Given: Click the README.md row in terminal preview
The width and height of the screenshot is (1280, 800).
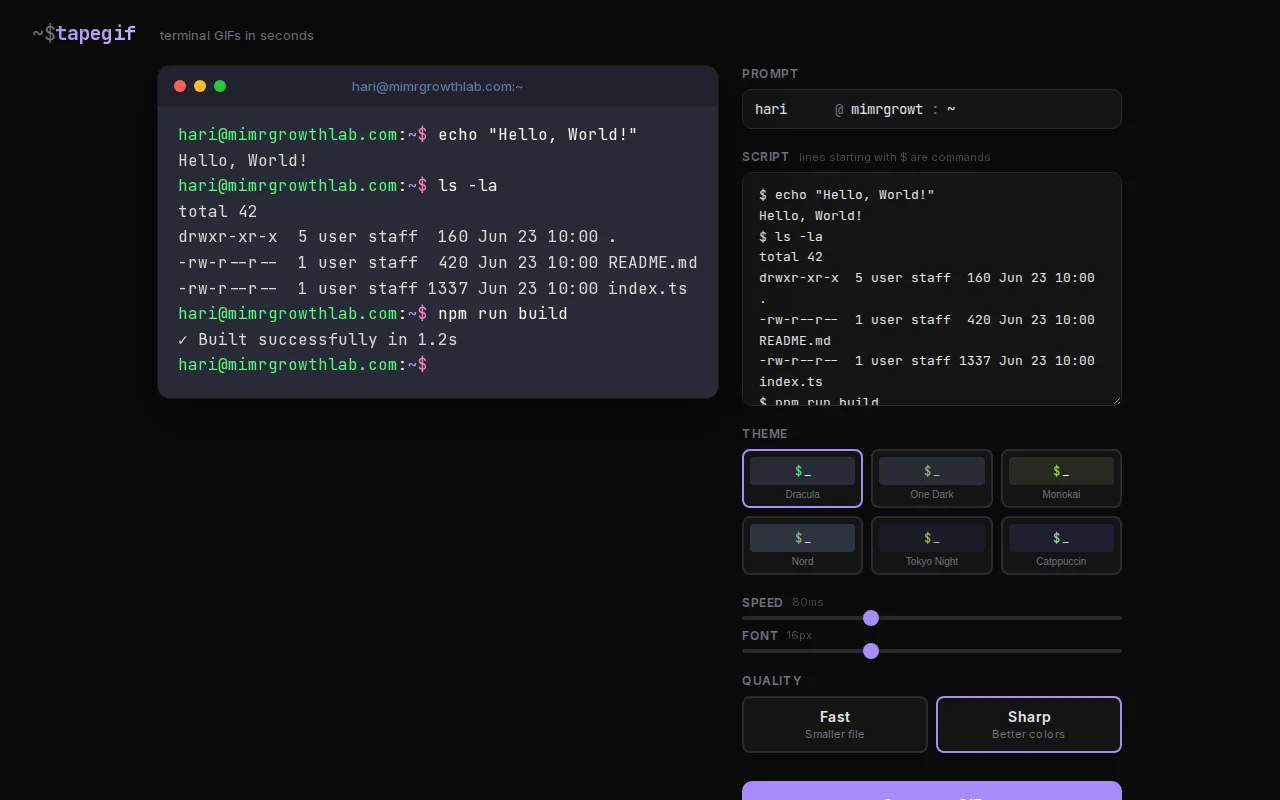Looking at the screenshot, I should [438, 262].
